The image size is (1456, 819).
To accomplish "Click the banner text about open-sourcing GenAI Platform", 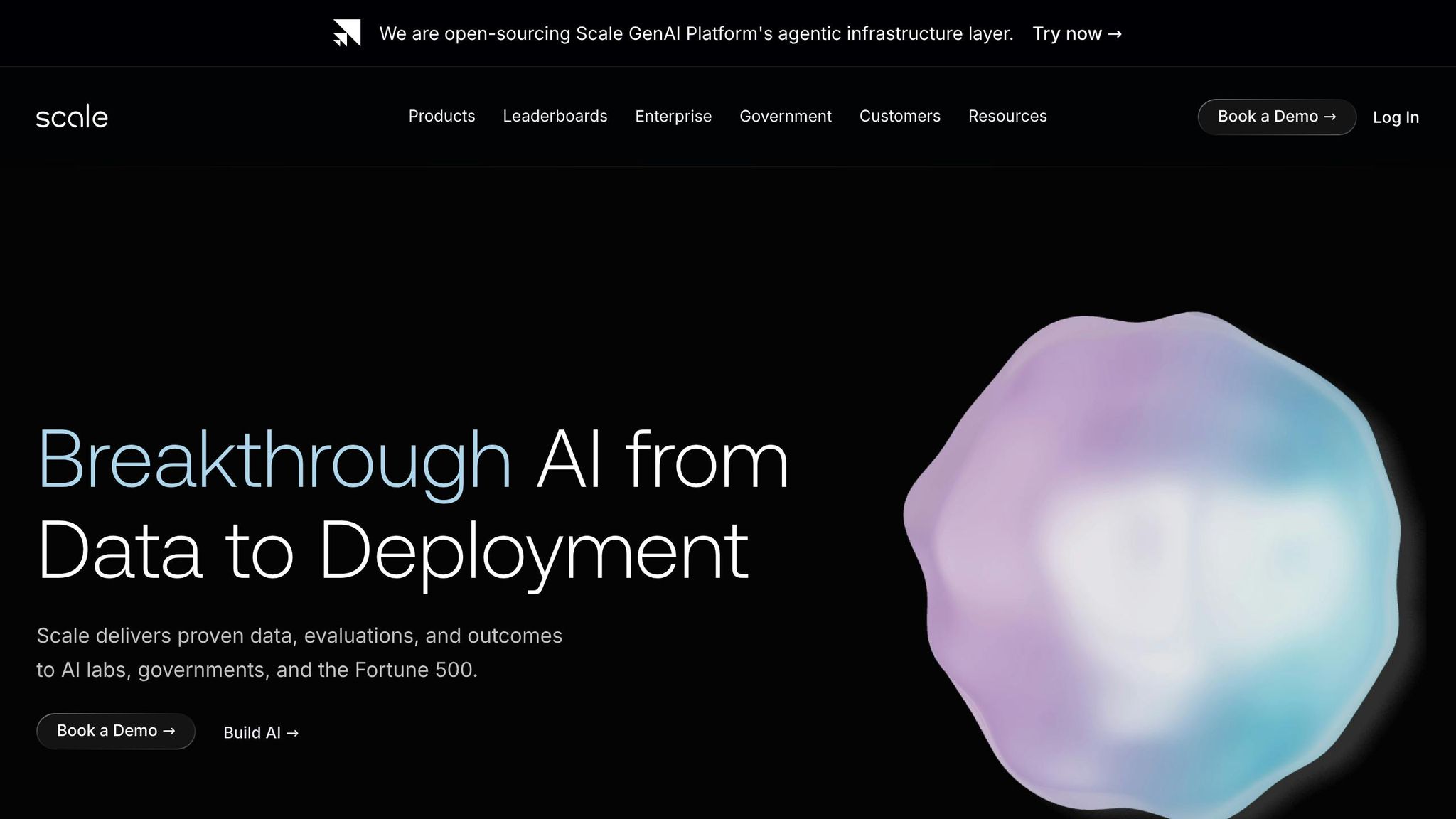I will [x=696, y=33].
